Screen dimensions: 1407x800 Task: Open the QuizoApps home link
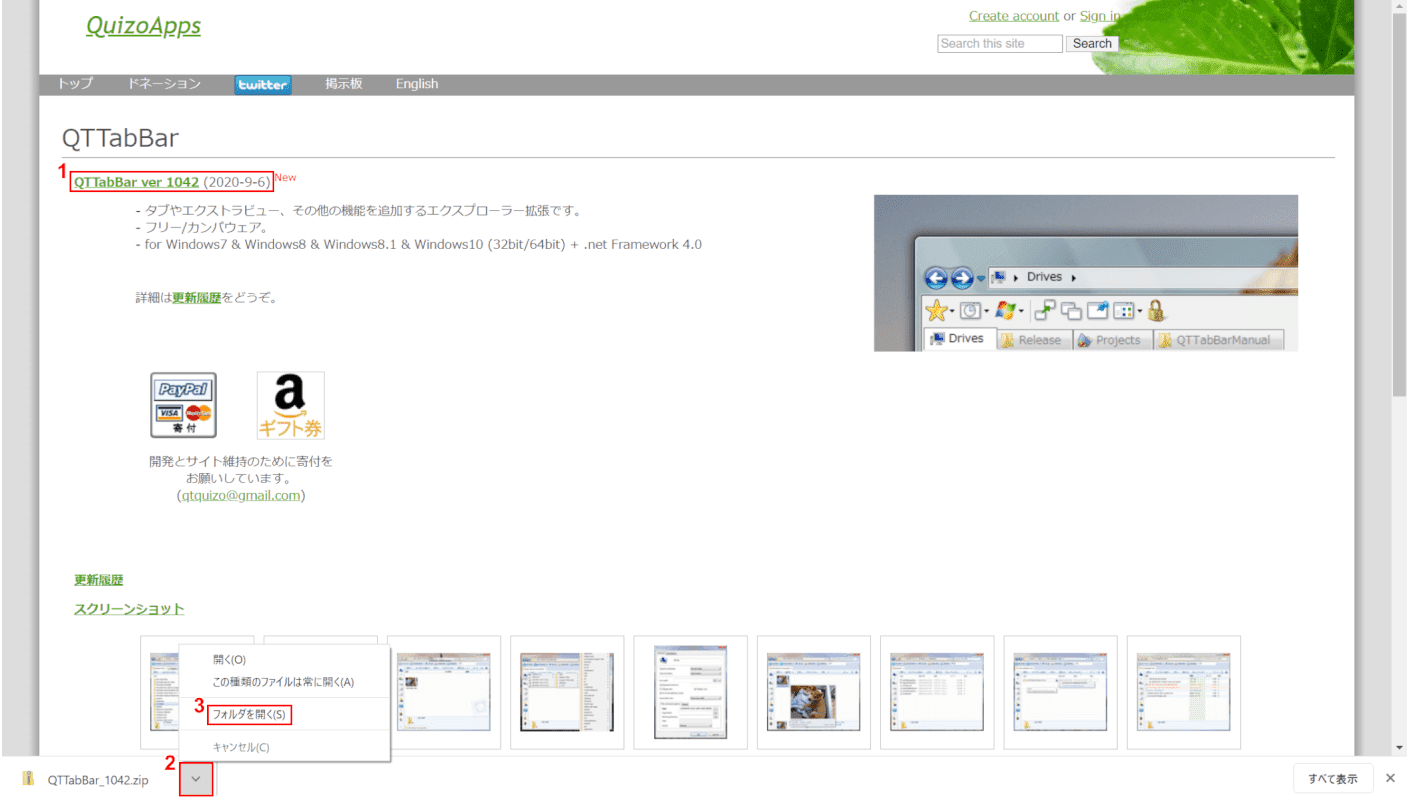point(143,26)
